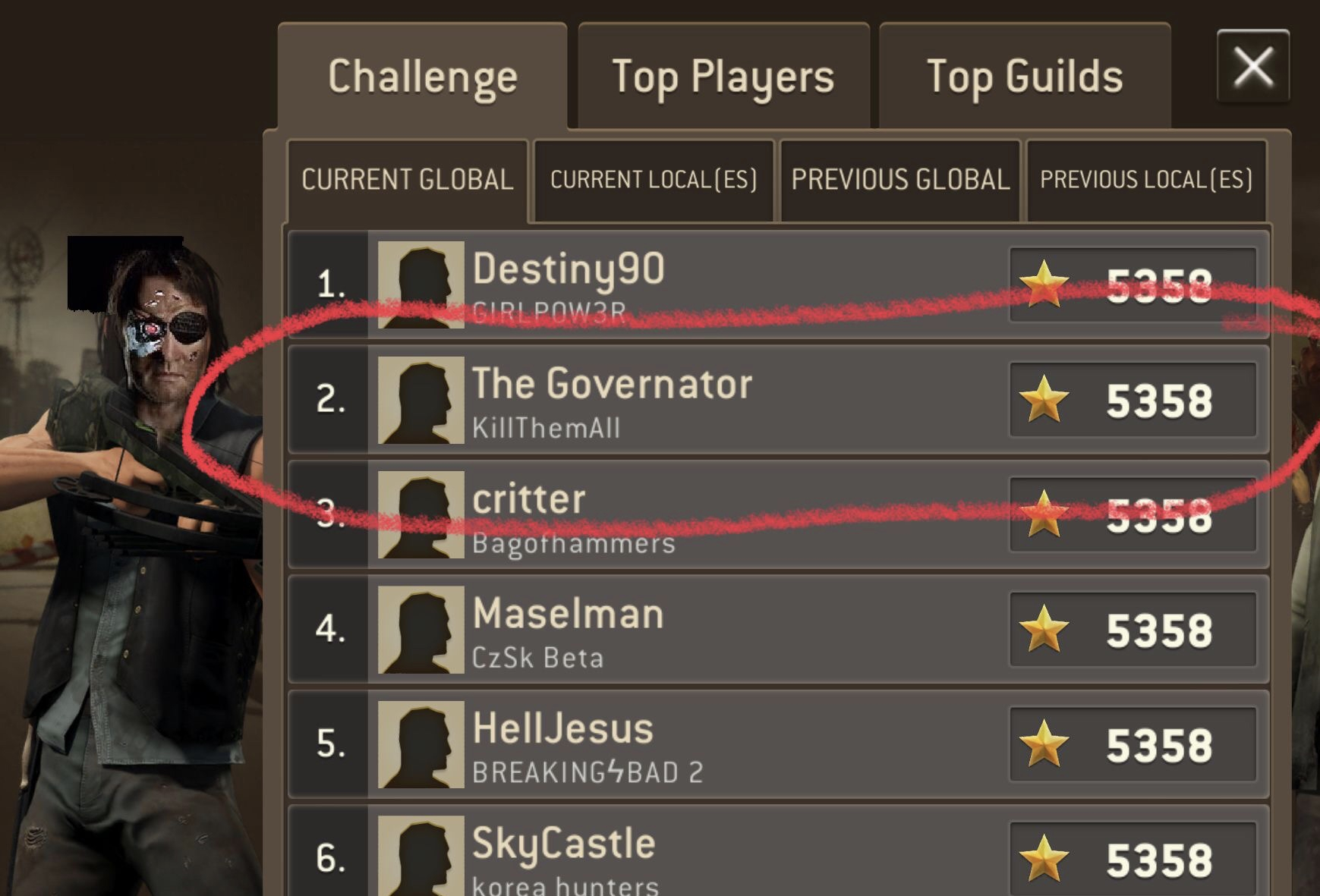Select HellJesus's 5358 score box
The height and width of the screenshot is (896, 1320).
coord(1133,744)
